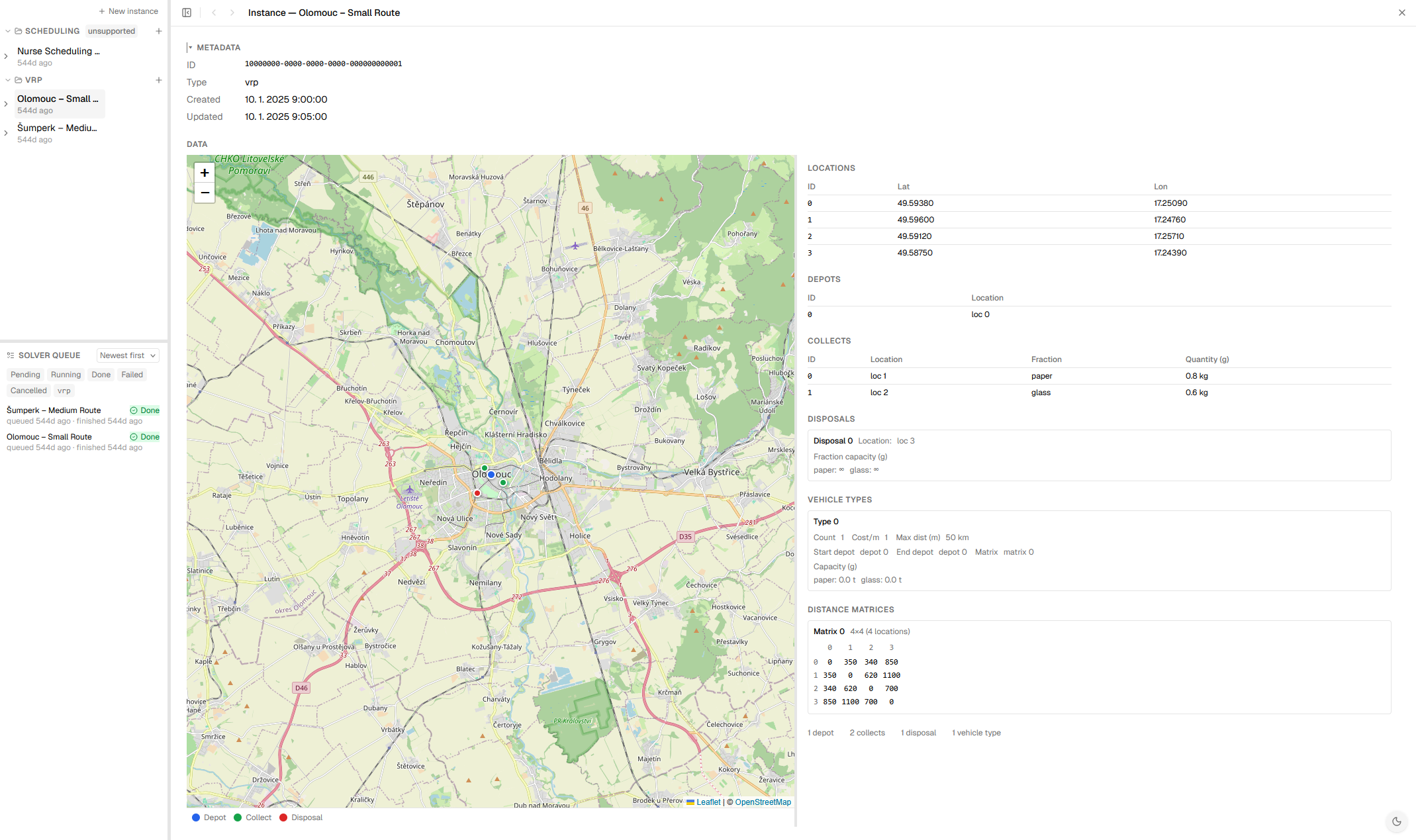The image size is (1416, 840).
Task: Zoom out on the map
Action: (205, 193)
